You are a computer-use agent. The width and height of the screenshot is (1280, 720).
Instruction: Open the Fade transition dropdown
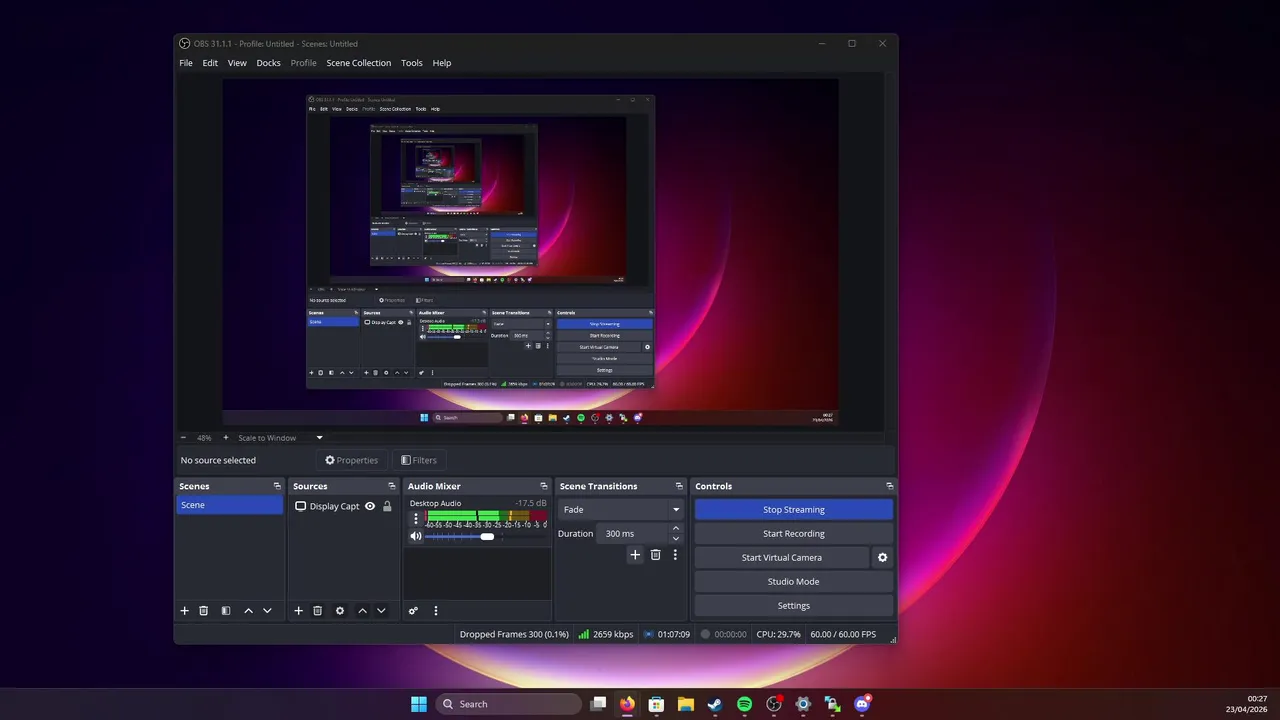pyautogui.click(x=620, y=510)
